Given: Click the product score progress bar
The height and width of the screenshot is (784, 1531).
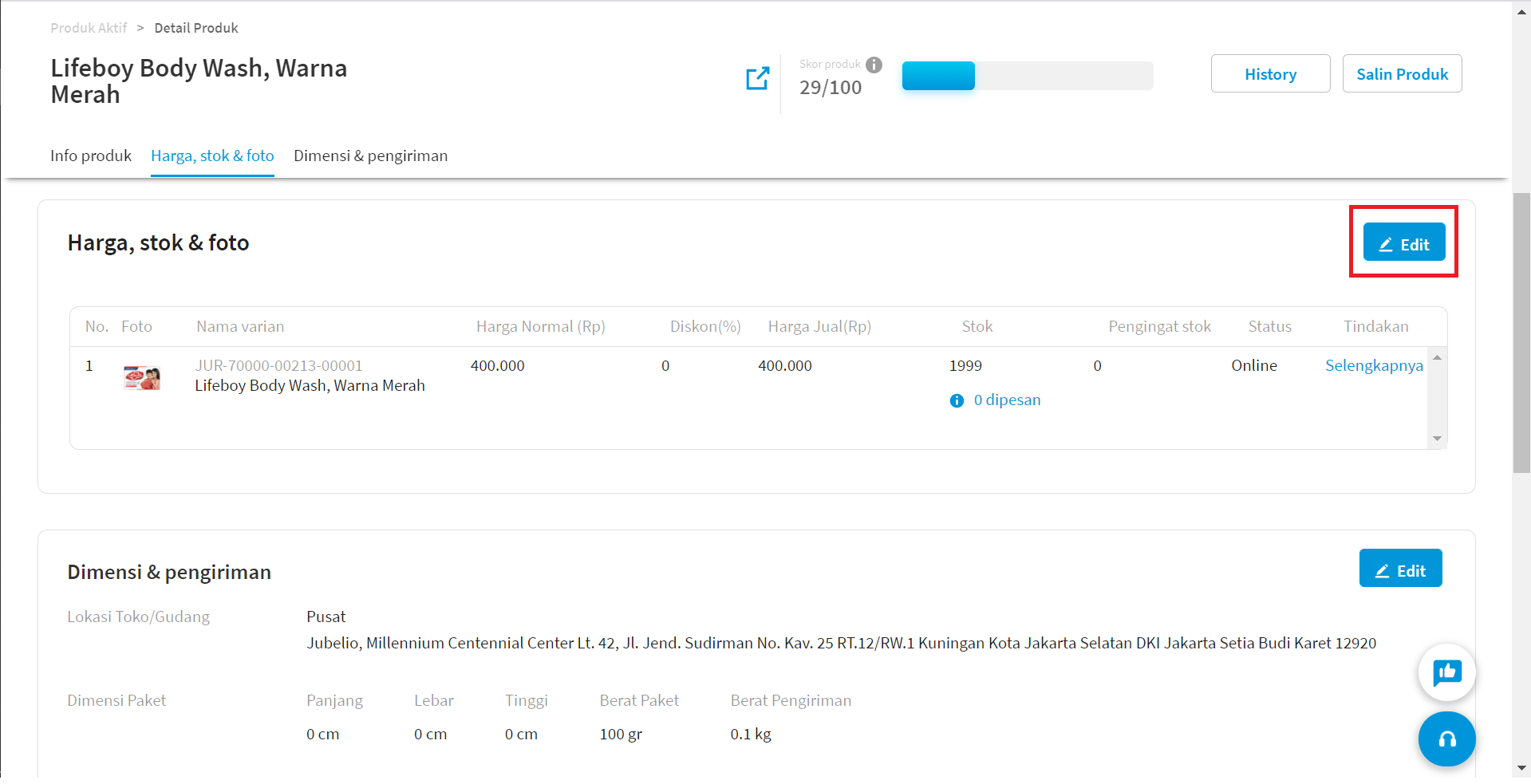Looking at the screenshot, I should [1028, 76].
